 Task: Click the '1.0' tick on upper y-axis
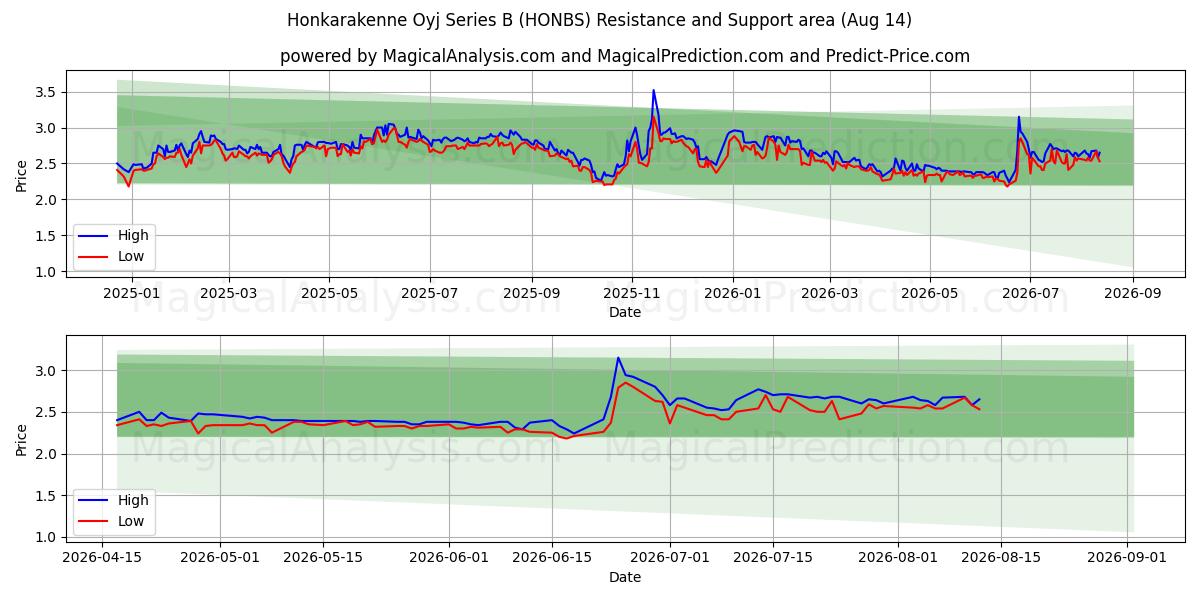click(48, 272)
